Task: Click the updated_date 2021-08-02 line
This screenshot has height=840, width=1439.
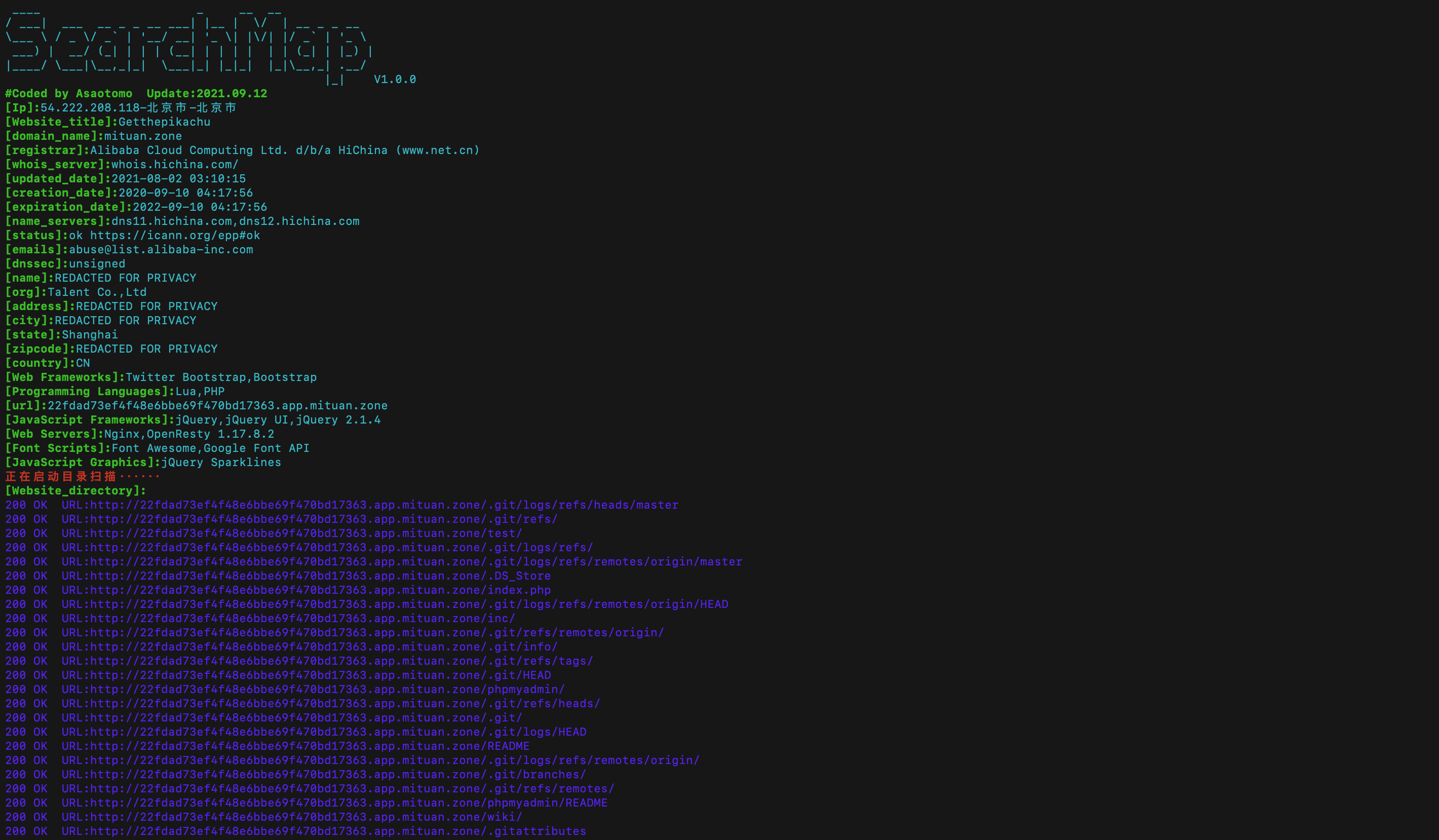Action: coord(125,179)
